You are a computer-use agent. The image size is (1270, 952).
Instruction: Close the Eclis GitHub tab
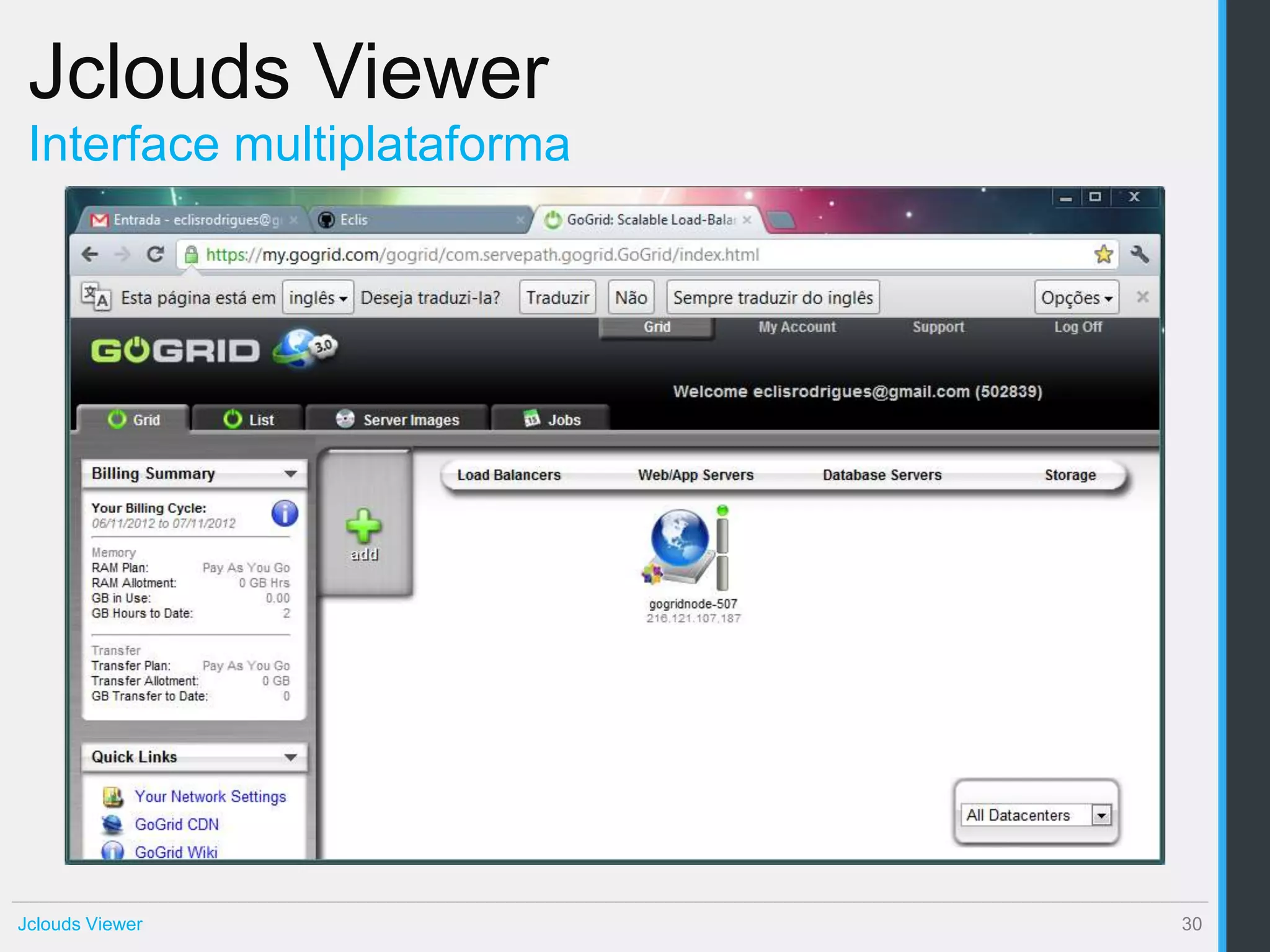(520, 220)
